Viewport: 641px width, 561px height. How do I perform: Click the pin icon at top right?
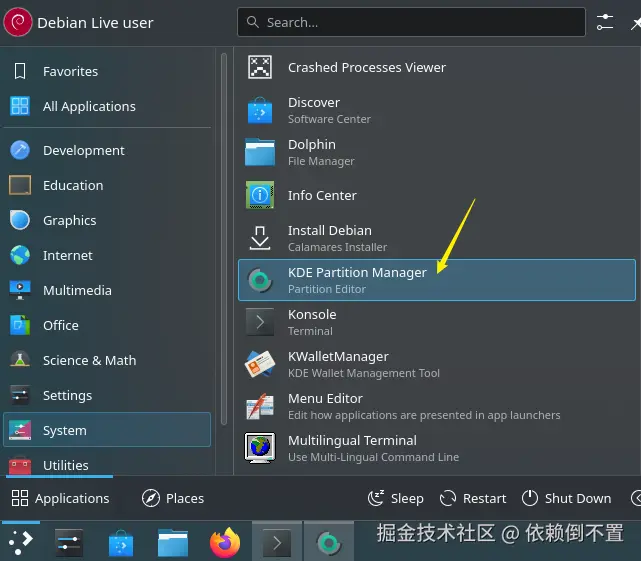point(636,23)
